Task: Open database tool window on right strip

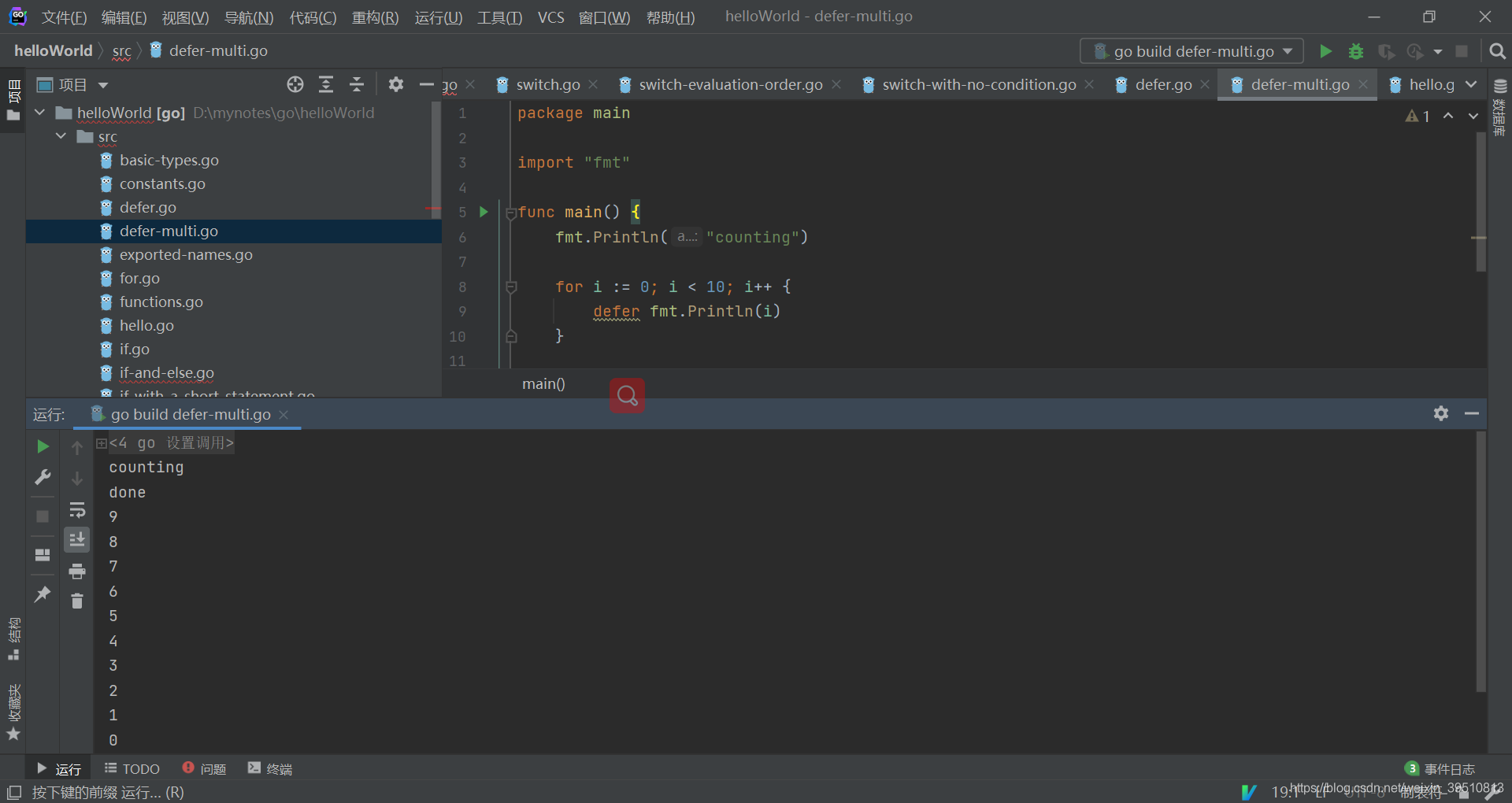Action: click(x=1500, y=106)
